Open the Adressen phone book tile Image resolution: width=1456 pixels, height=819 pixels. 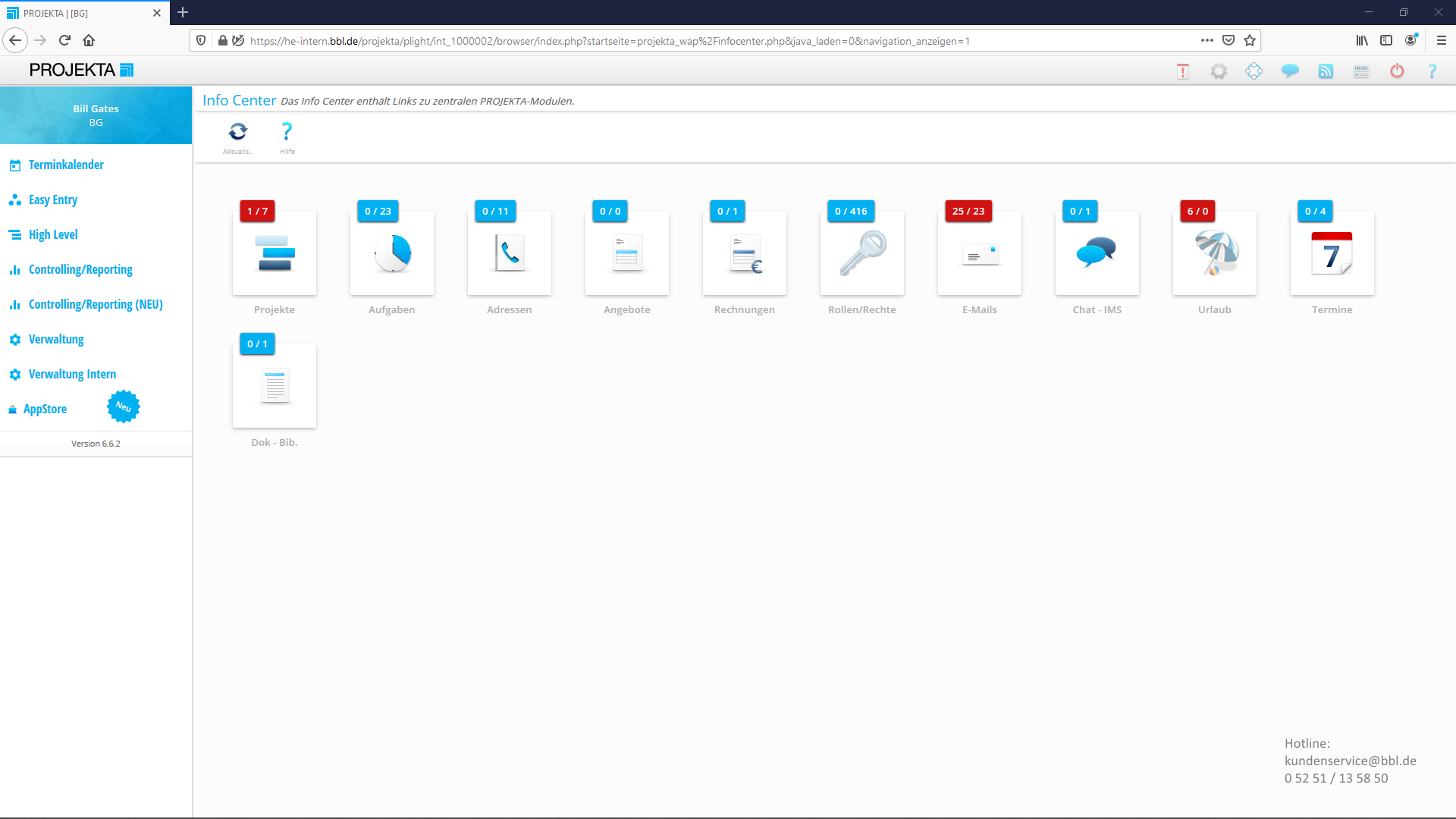[x=510, y=253]
